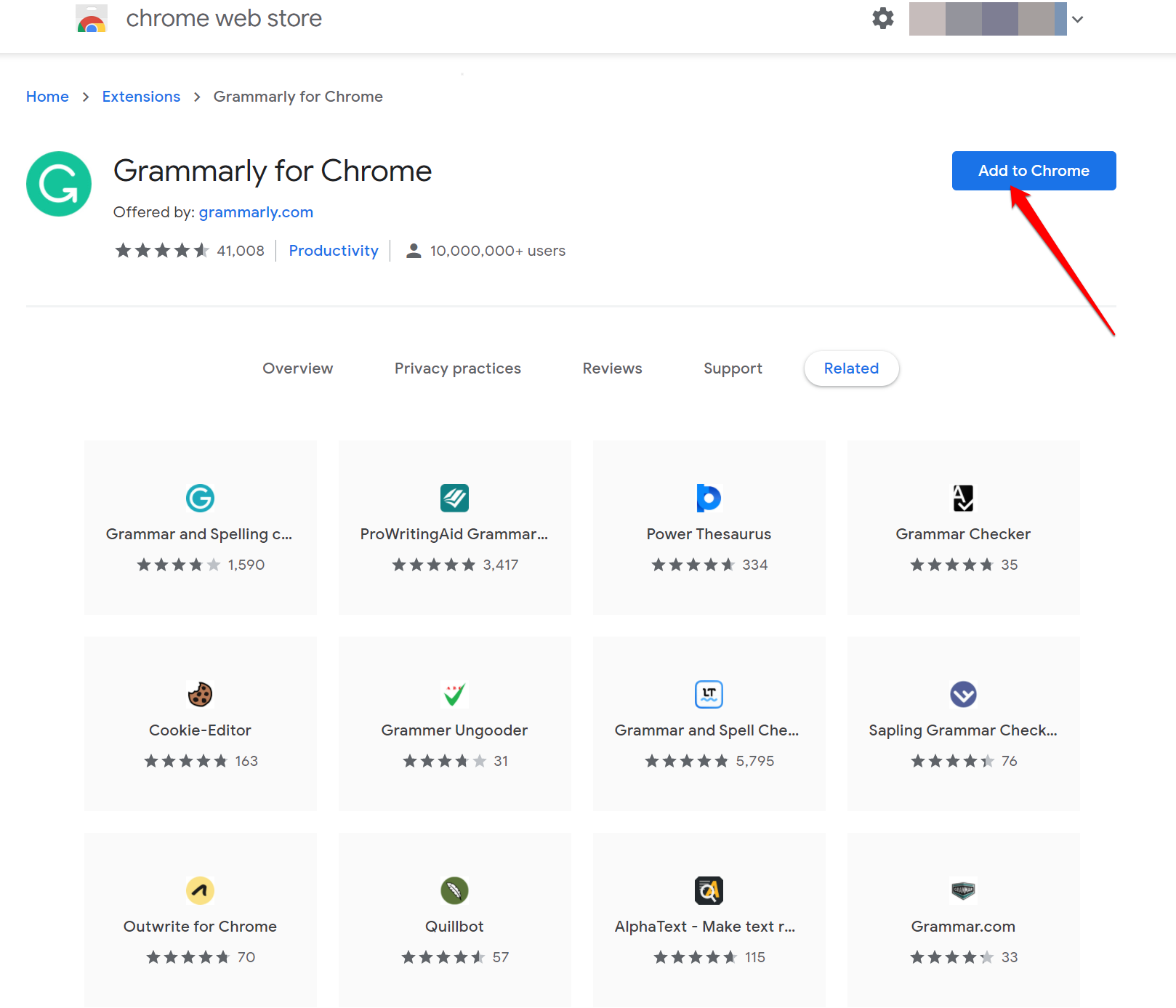Click the Grammarly star rating 41,008
The height and width of the screenshot is (1008, 1176).
point(190,251)
